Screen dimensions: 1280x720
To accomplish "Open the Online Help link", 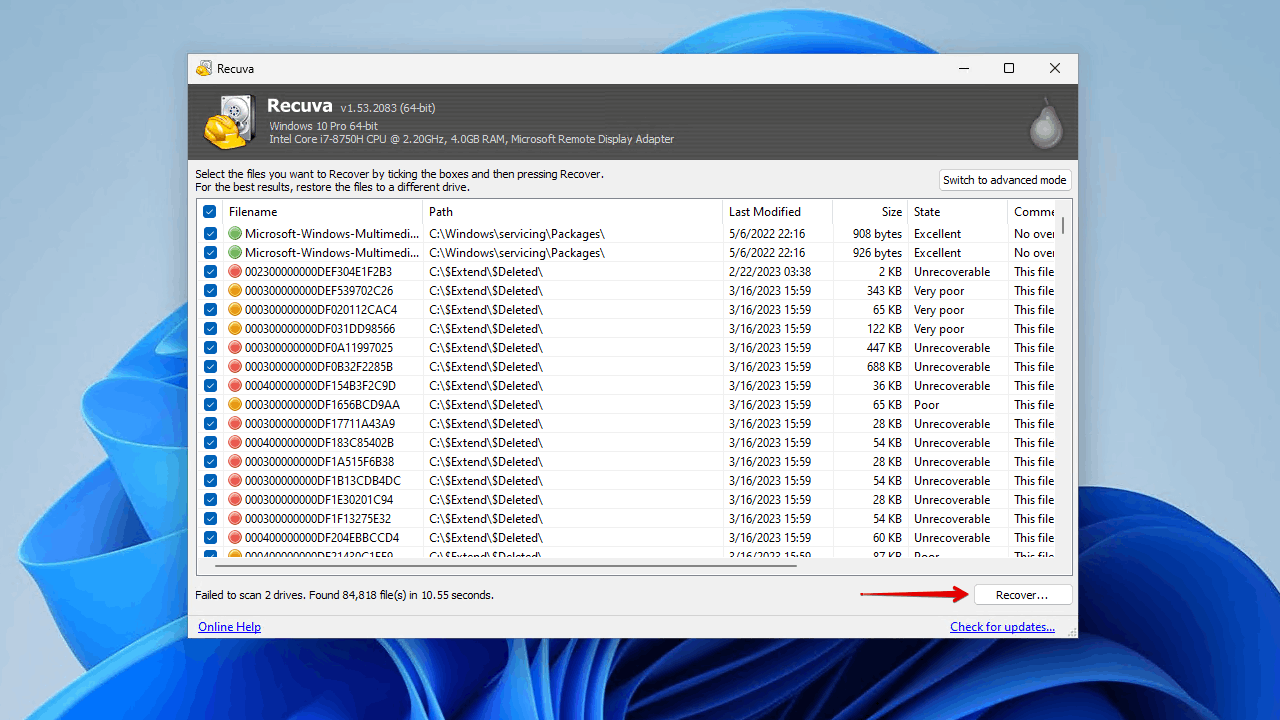I will (229, 627).
